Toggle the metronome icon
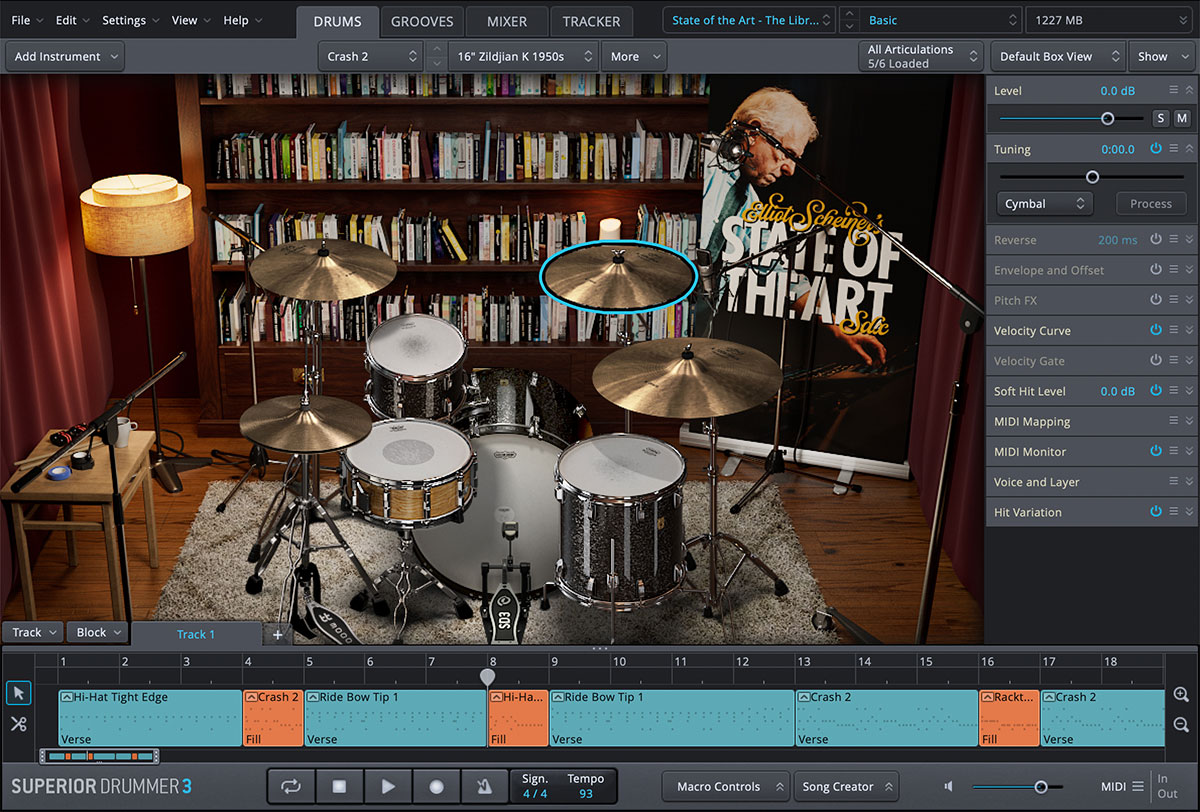The width and height of the screenshot is (1200, 812). click(484, 787)
